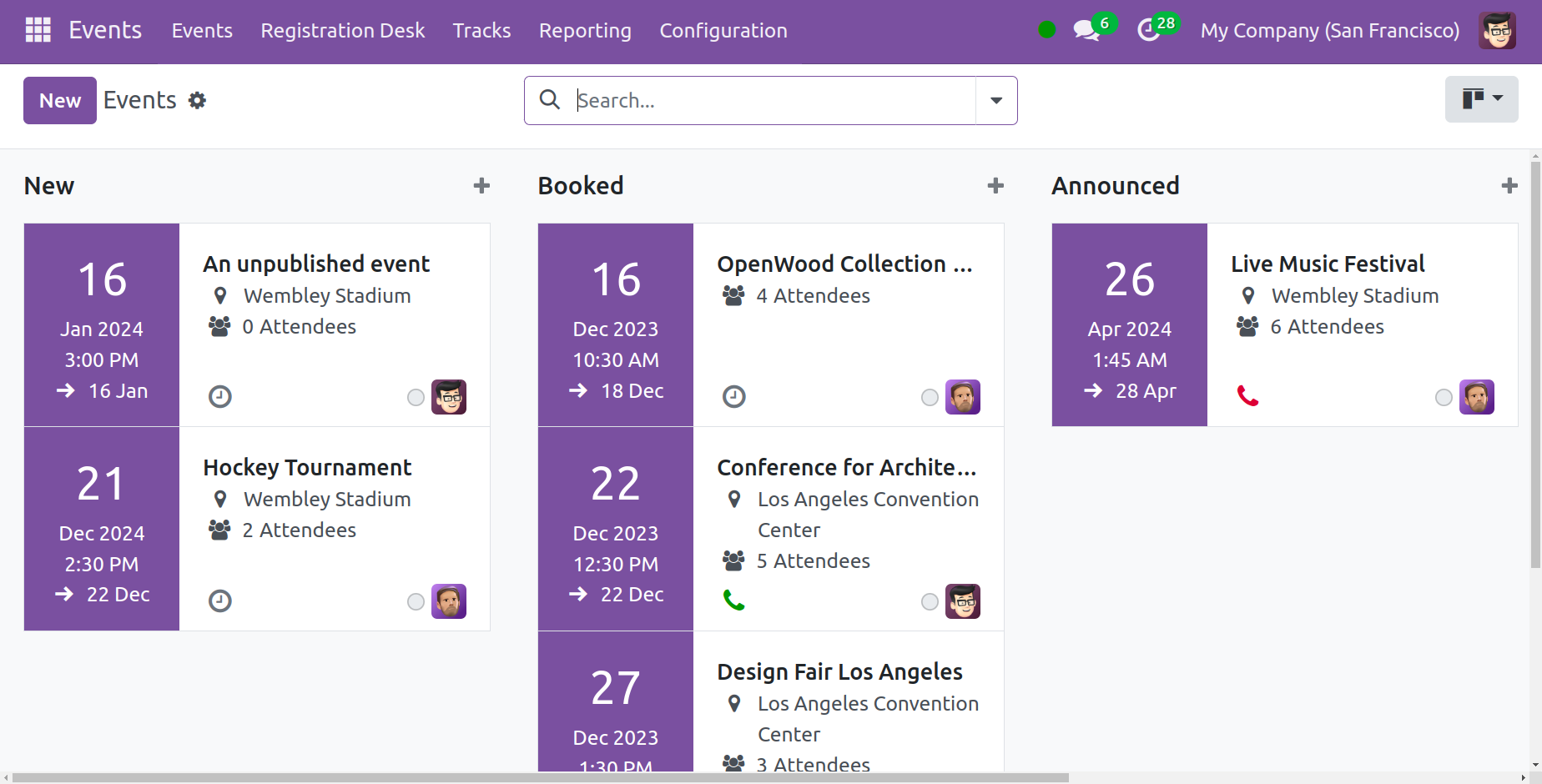Click the responsible avatar on Hockey Tournament
The image size is (1542, 784).
449,601
